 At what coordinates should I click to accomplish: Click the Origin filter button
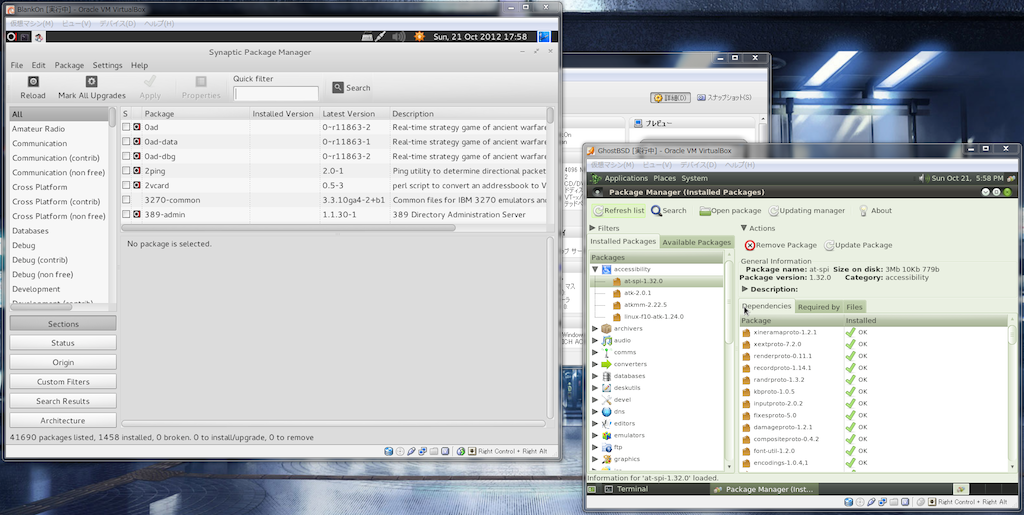[63, 362]
